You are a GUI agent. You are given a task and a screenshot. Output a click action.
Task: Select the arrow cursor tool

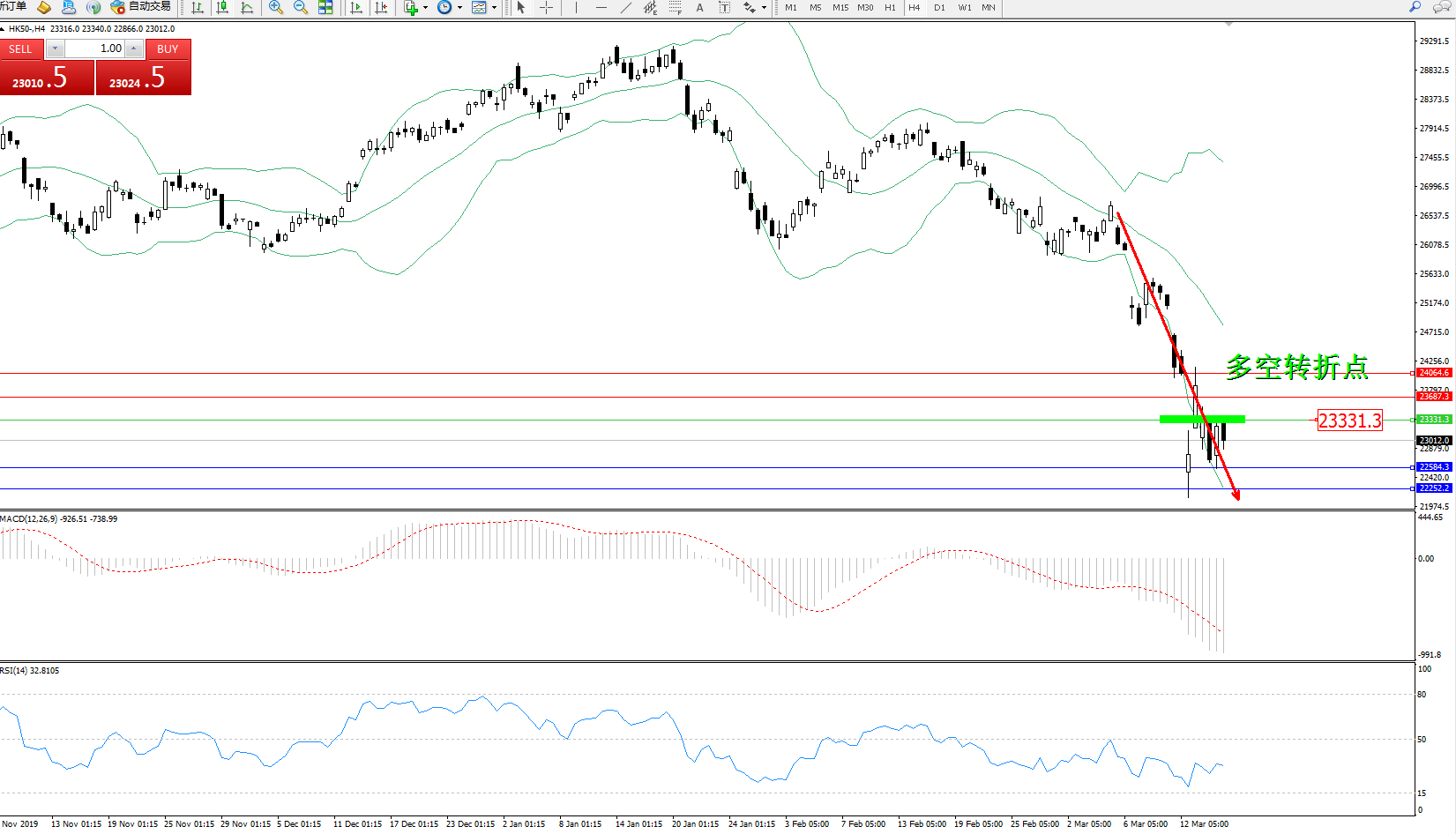click(x=521, y=8)
